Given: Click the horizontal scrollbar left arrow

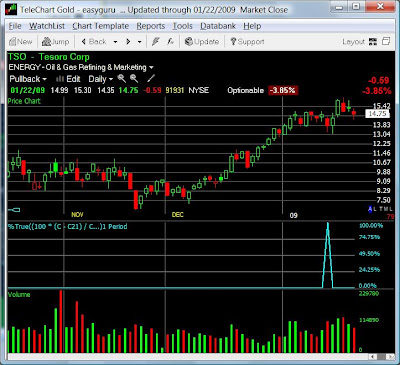Looking at the screenshot, I should coord(372,357).
